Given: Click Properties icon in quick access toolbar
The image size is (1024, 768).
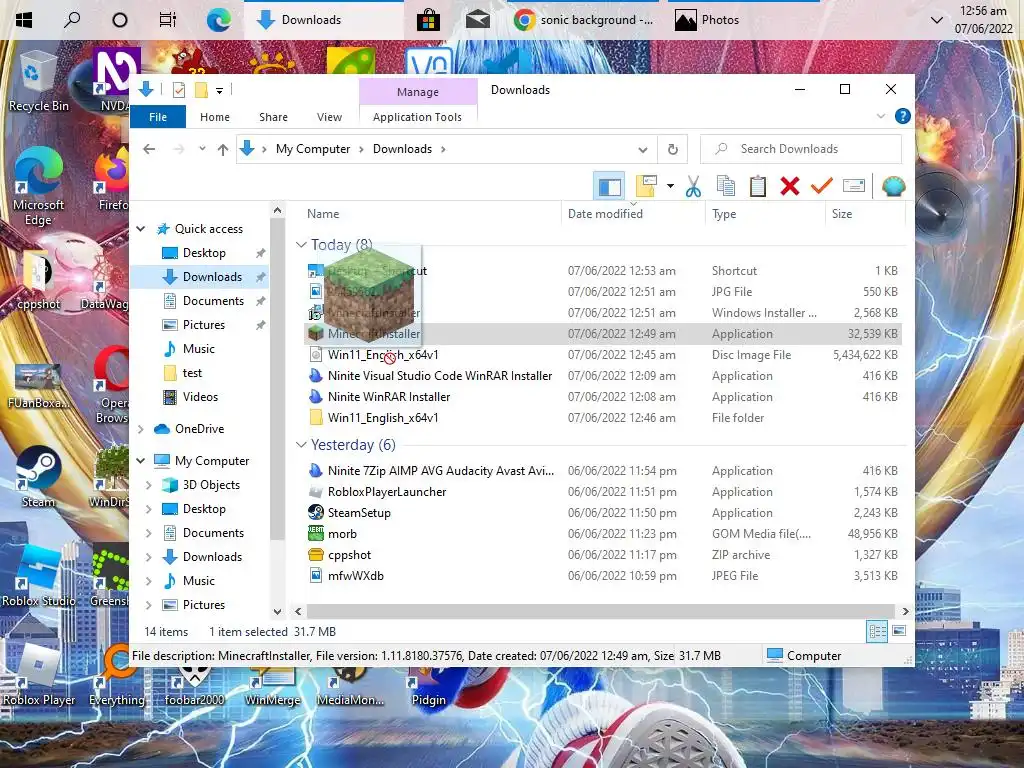Looking at the screenshot, I should pyautogui.click(x=178, y=90).
